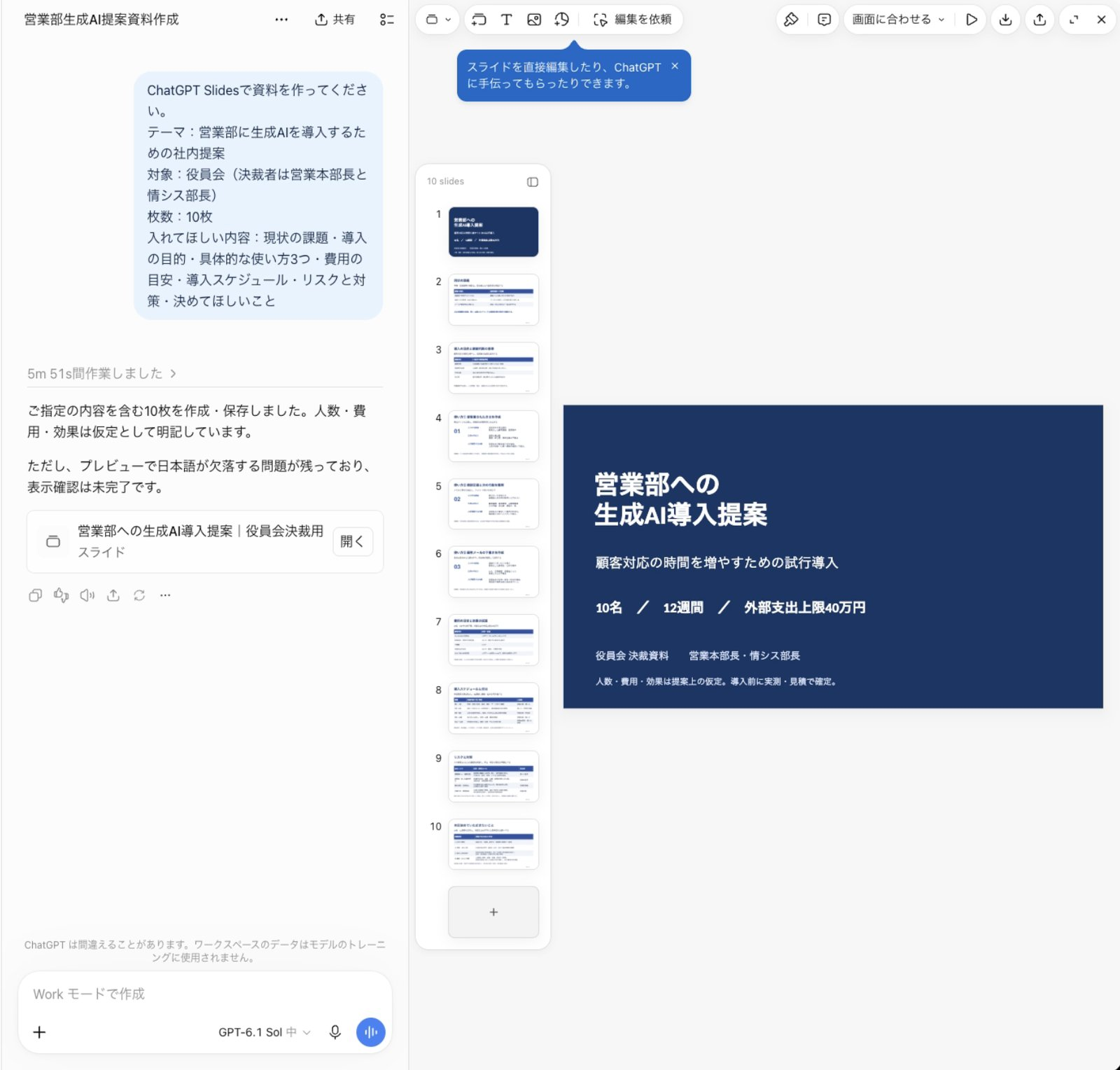1120x1070 pixels.
Task: Open the task list icon beside share
Action: (386, 20)
